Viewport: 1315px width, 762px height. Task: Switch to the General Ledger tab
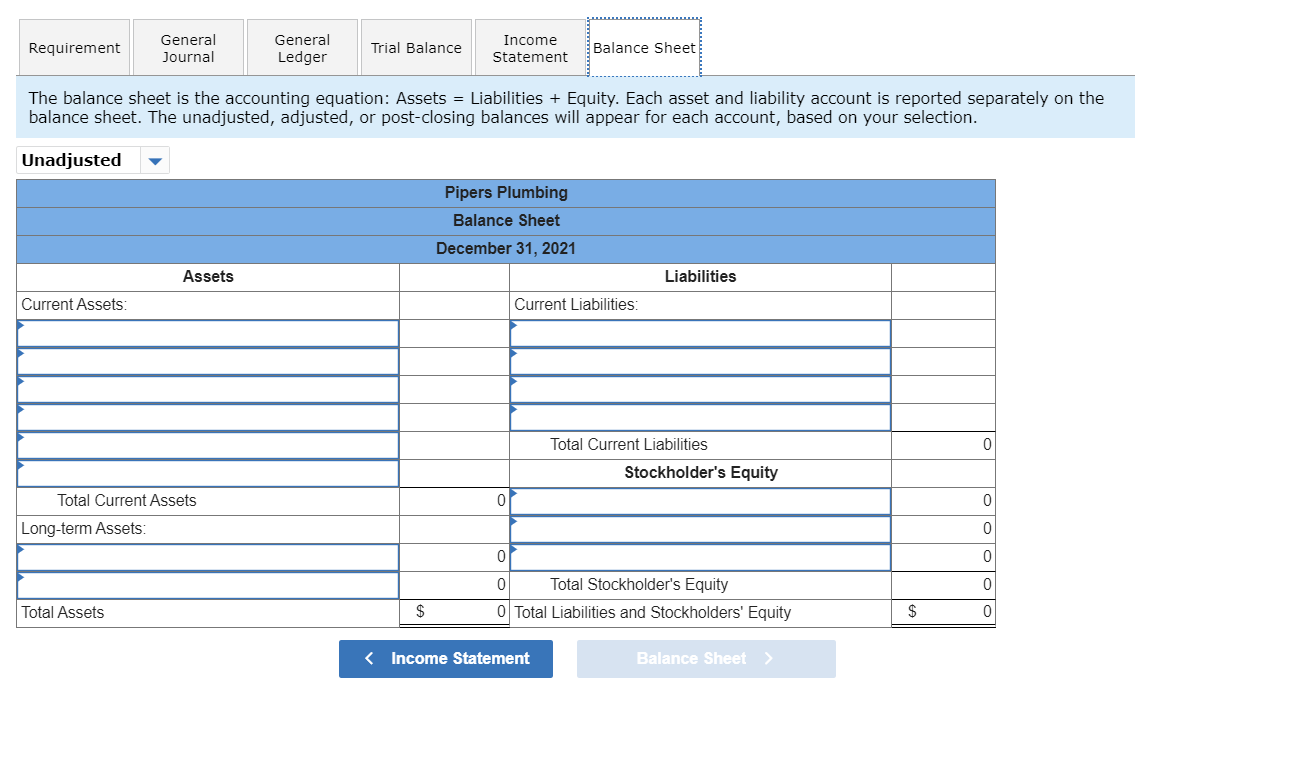pyautogui.click(x=301, y=46)
